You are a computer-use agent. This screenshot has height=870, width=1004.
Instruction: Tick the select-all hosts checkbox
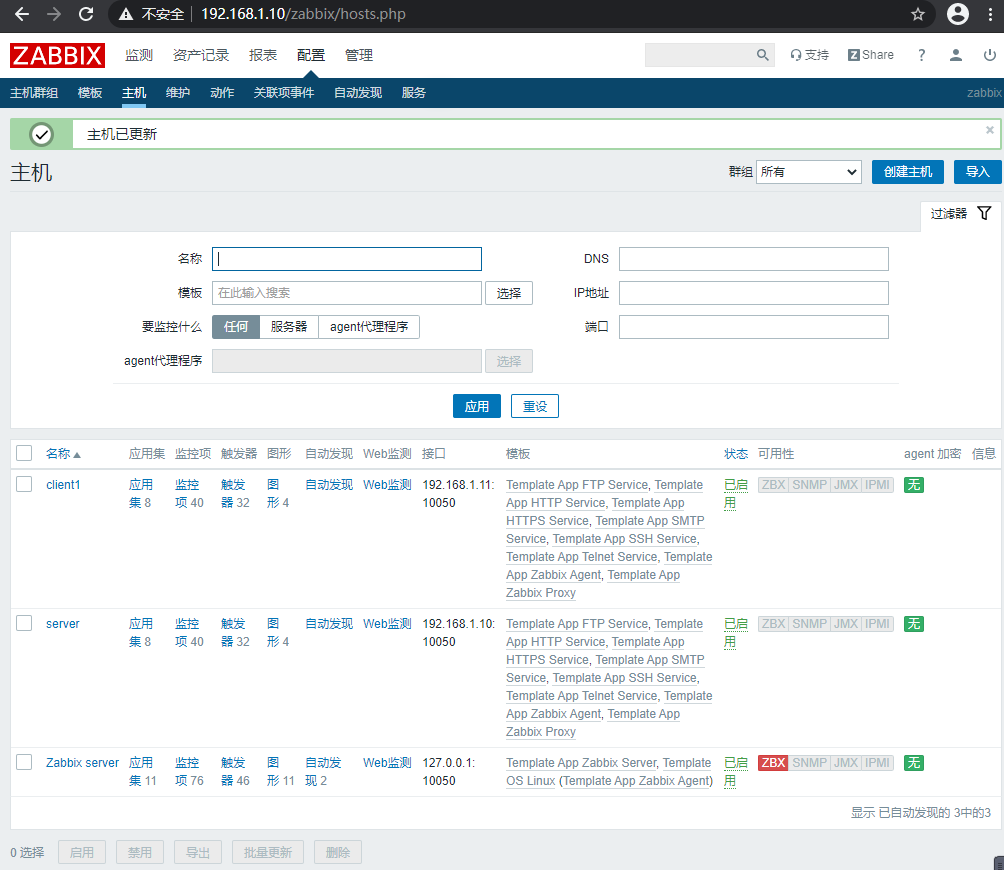tap(24, 453)
